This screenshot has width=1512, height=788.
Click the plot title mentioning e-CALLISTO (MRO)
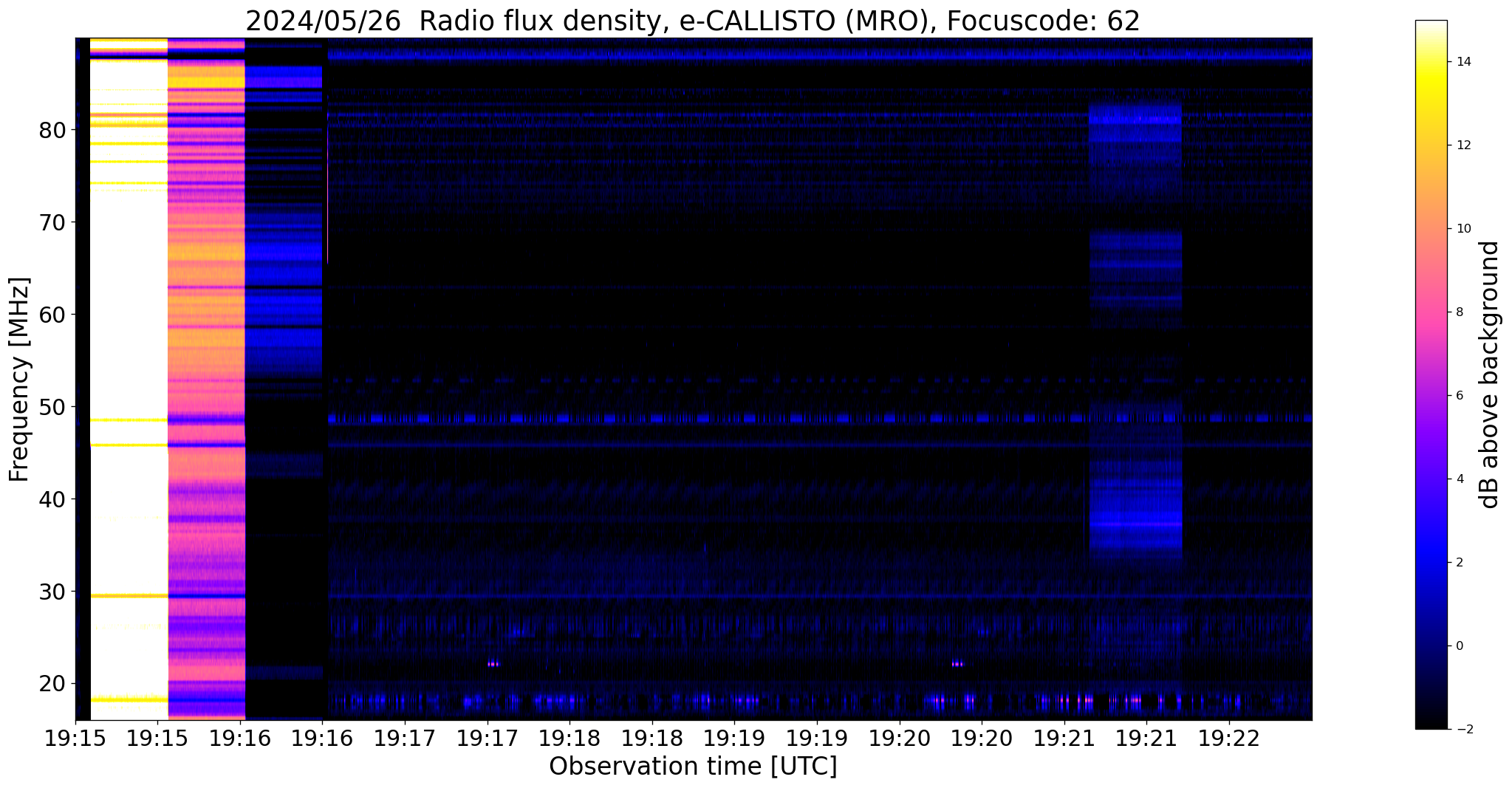click(x=693, y=21)
